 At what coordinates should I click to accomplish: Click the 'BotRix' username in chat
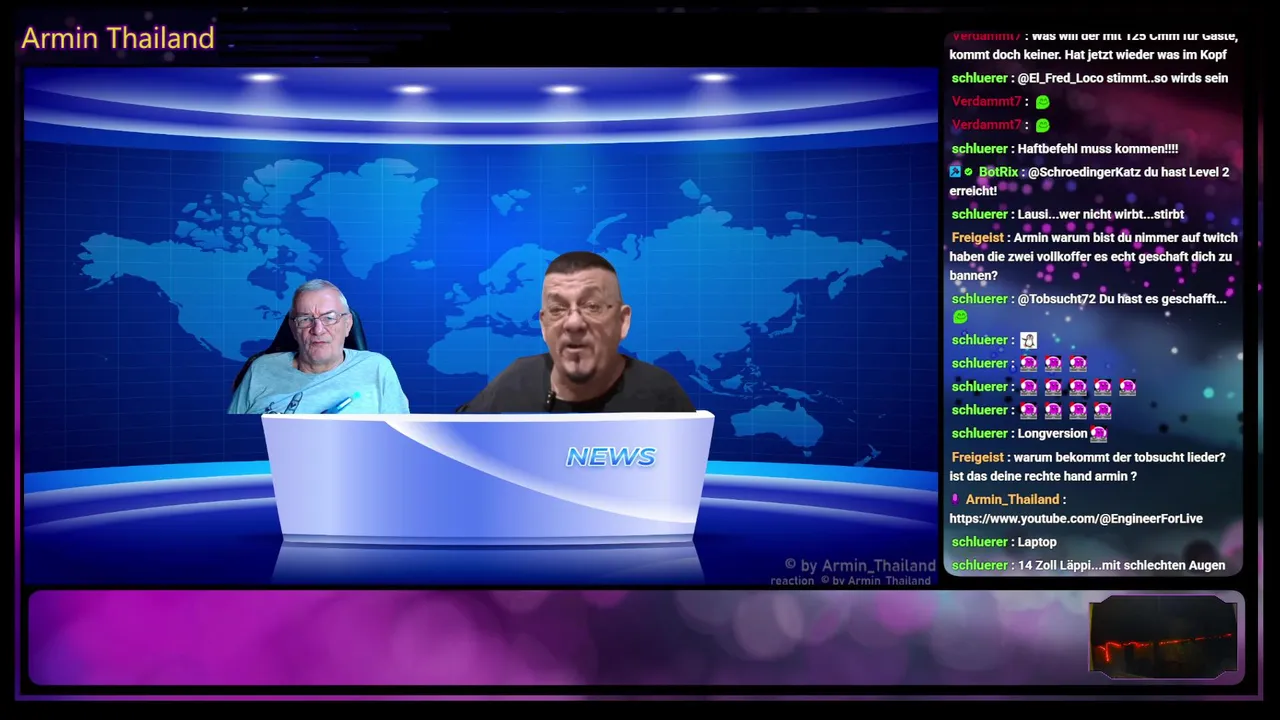click(x=998, y=172)
